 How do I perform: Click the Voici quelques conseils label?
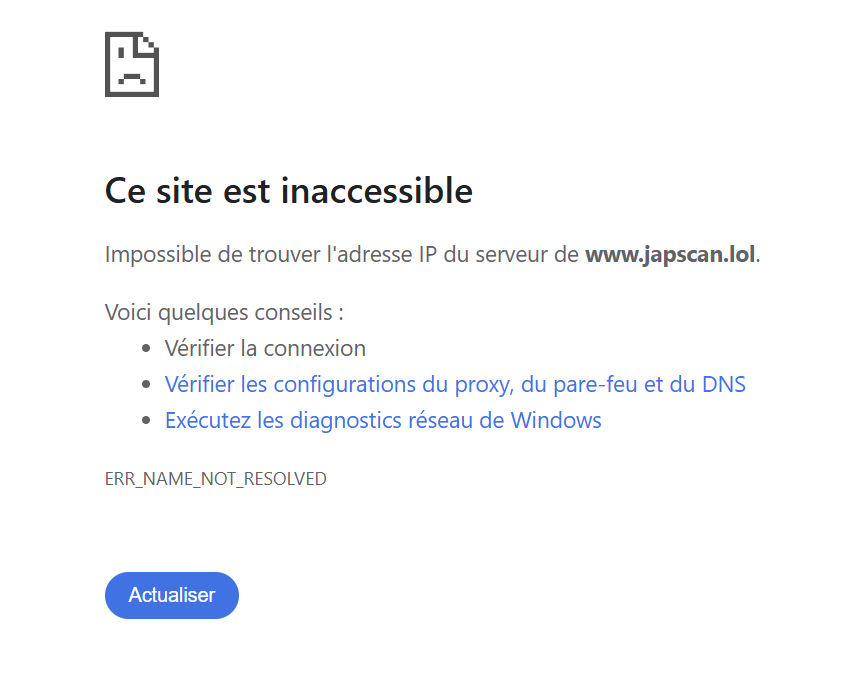[224, 313]
